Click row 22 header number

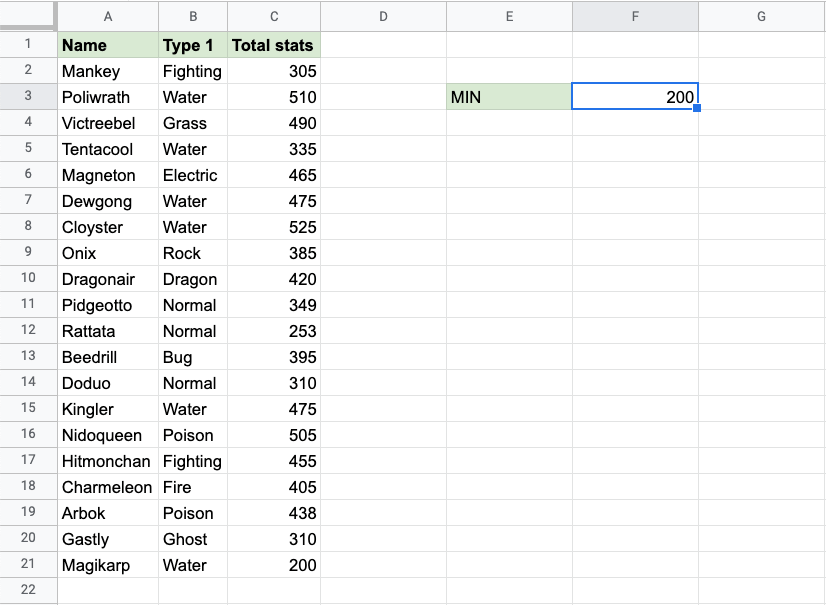28,590
